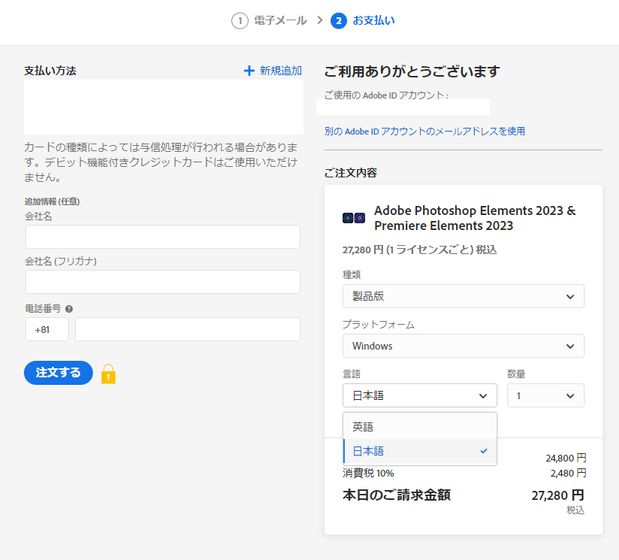Click the +81 country code field
Image resolution: width=619 pixels, height=560 pixels.
pos(47,330)
